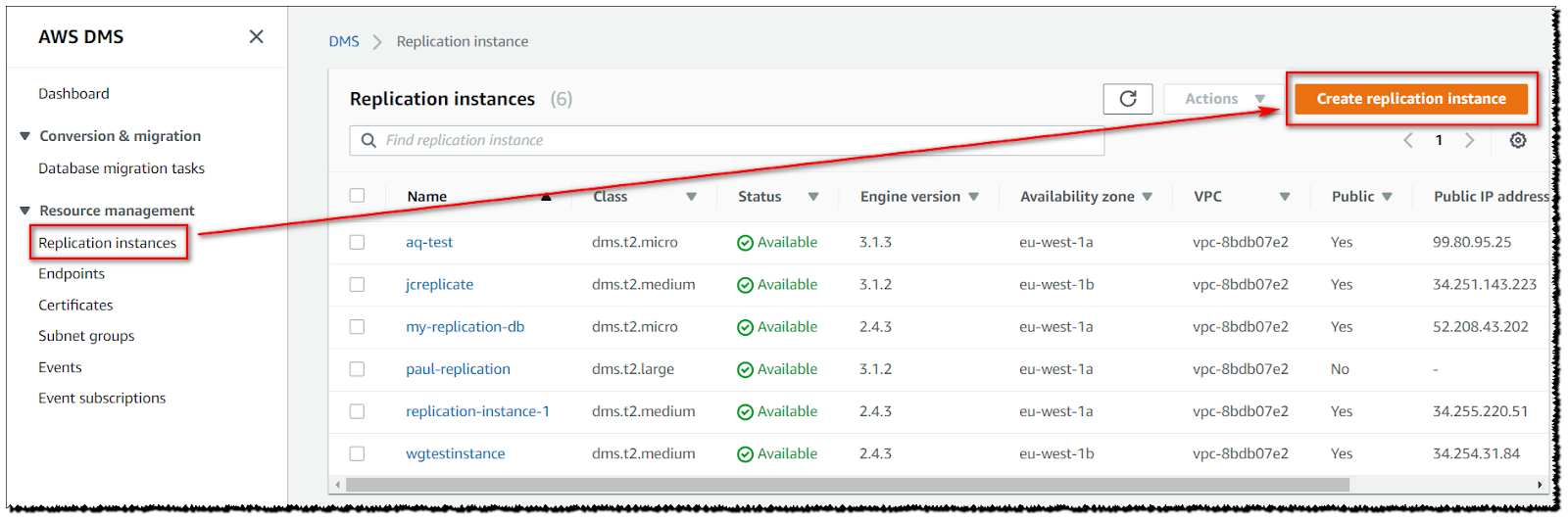This screenshot has width=1568, height=520.
Task: Select the paul-replication row checkbox
Action: [x=357, y=369]
